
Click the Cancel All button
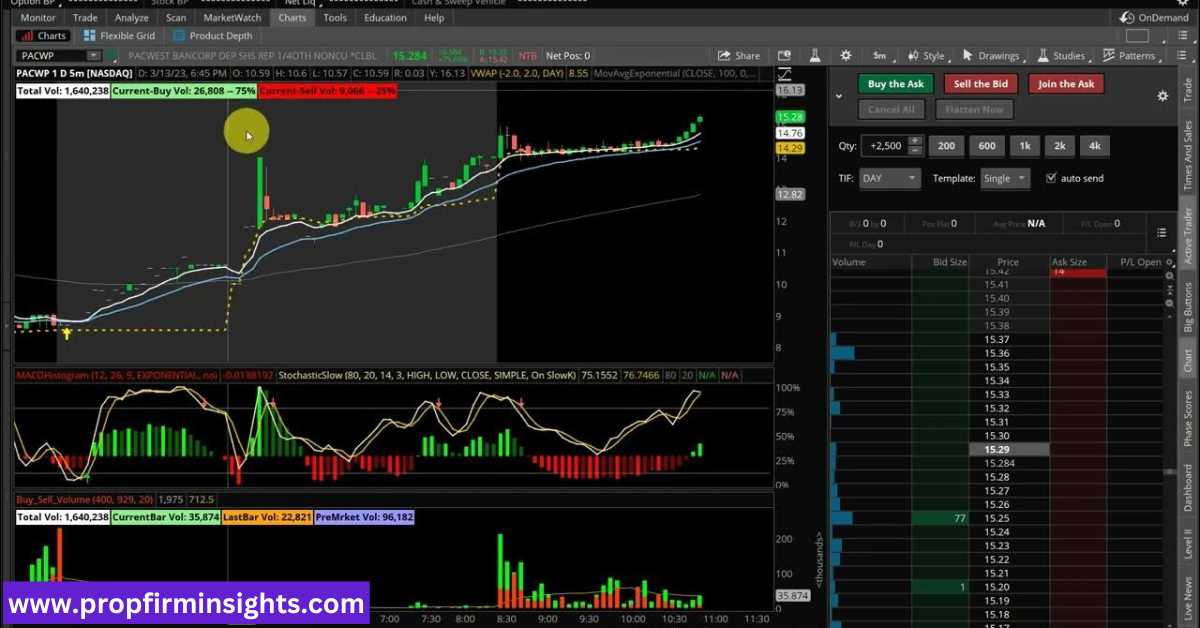pyautogui.click(x=891, y=110)
